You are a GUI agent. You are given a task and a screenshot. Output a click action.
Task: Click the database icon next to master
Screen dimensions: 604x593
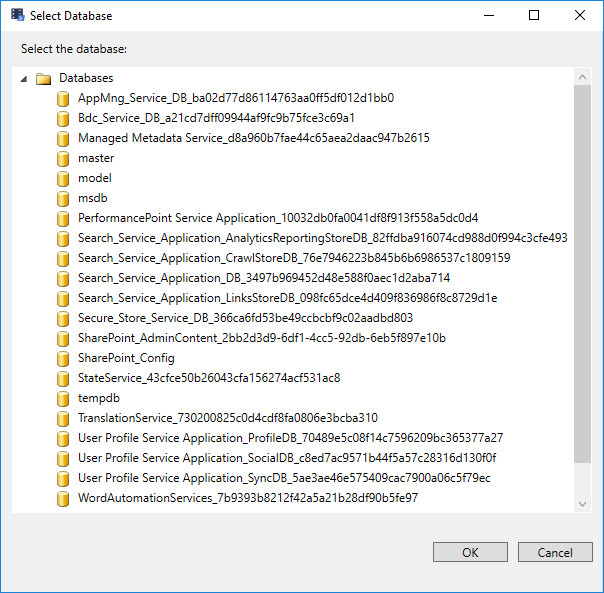(x=63, y=158)
